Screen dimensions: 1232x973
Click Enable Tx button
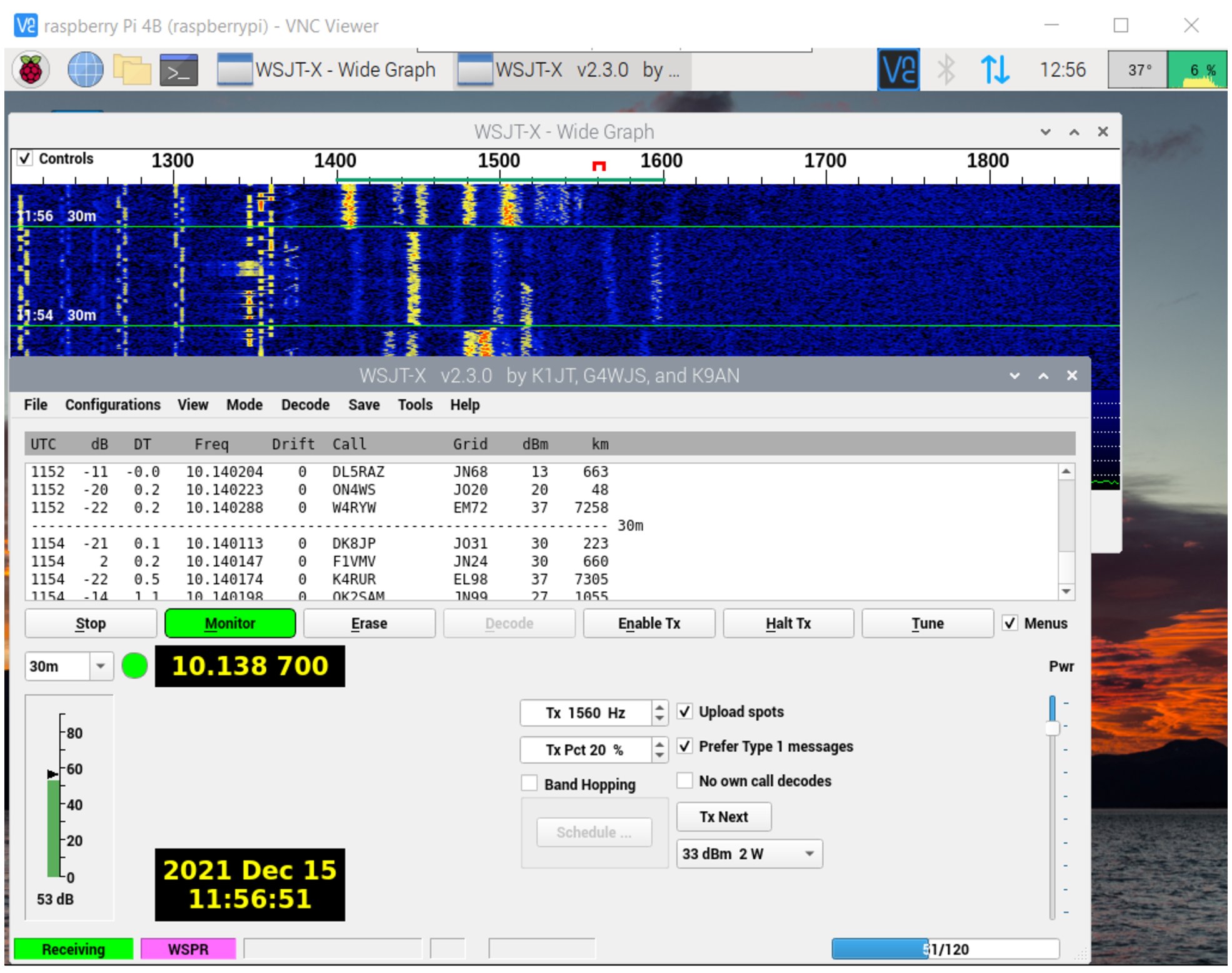tap(649, 624)
